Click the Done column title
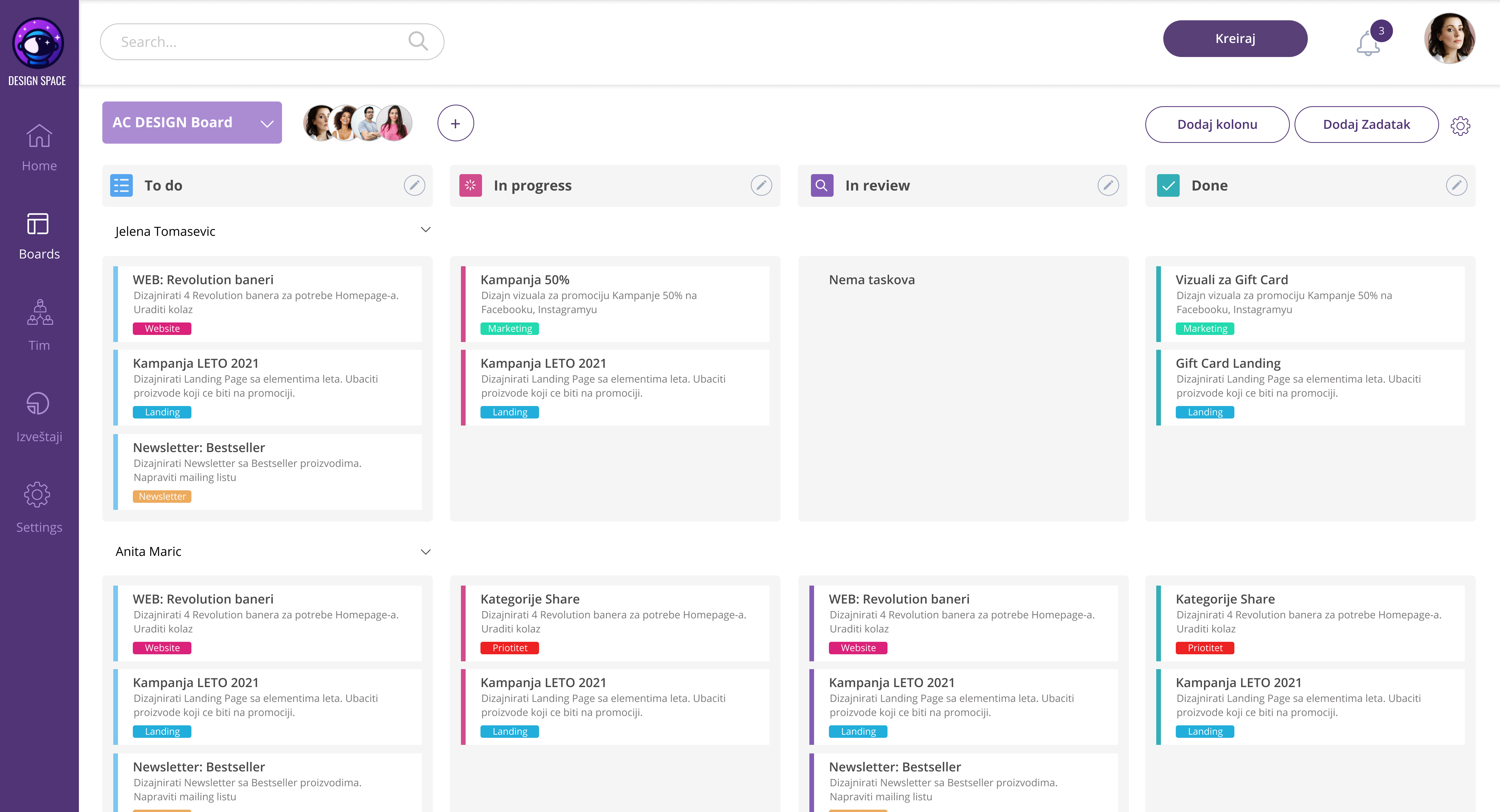1500x812 pixels. tap(1209, 186)
